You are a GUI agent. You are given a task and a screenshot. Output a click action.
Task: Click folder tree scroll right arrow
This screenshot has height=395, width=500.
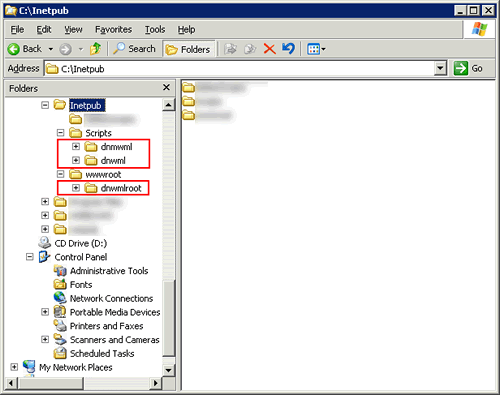pyautogui.click(x=155, y=383)
